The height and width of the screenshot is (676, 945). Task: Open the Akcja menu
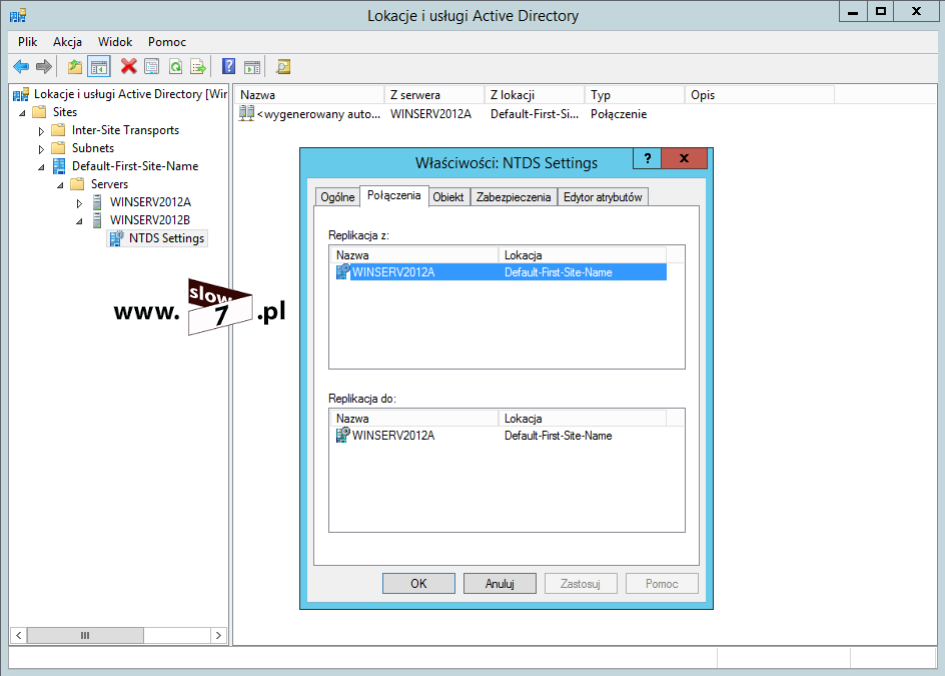coord(67,42)
